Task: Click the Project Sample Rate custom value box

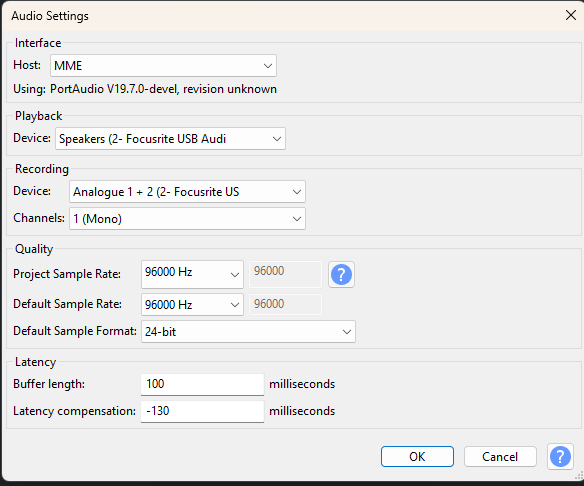Action: tap(285, 274)
